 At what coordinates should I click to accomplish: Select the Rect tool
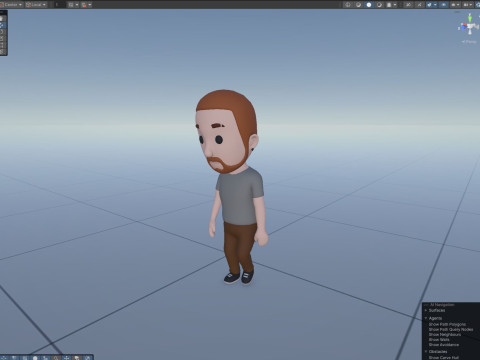coord(3,45)
